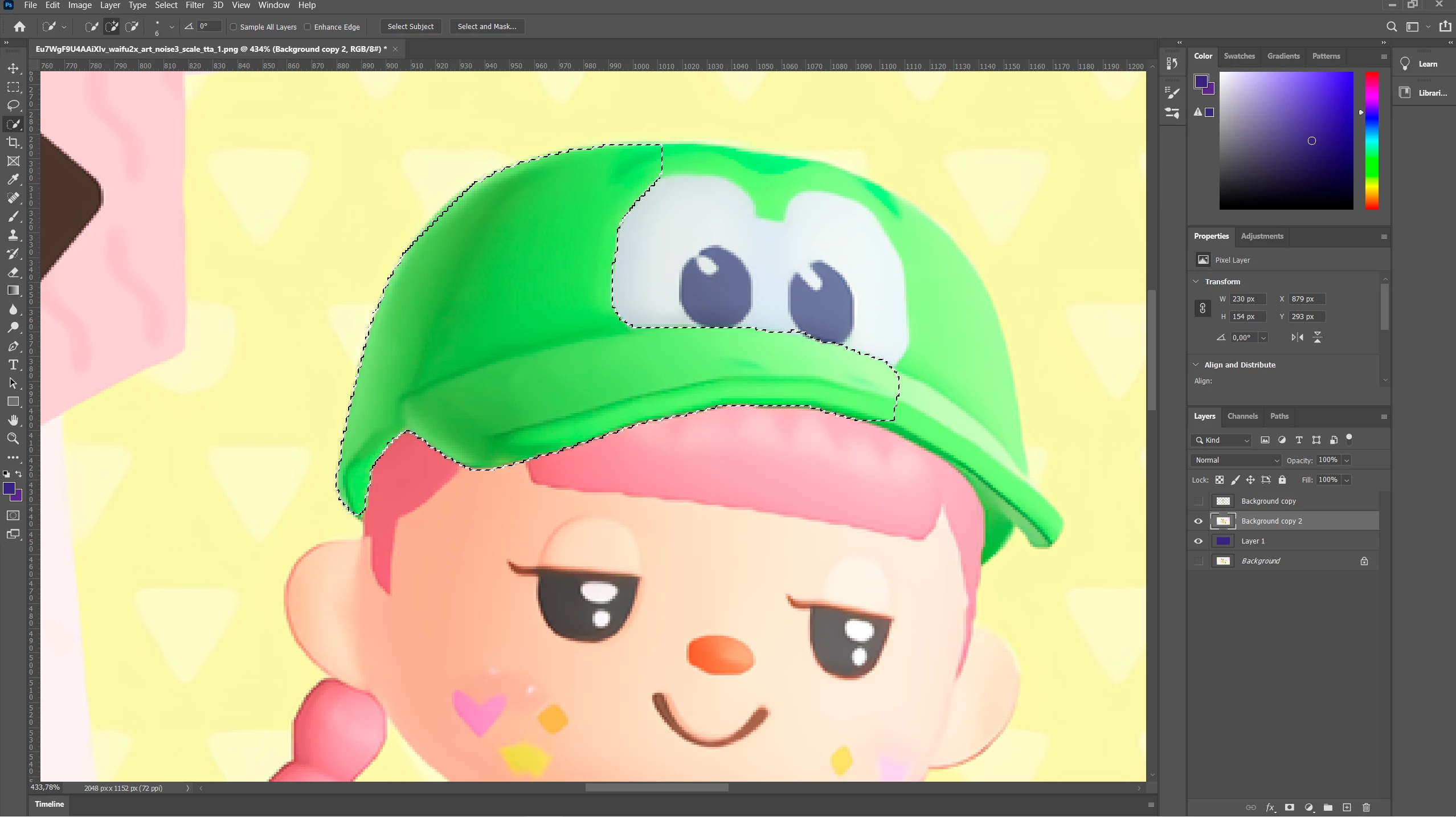1456x817 pixels.
Task: Click the Select Subject button
Action: coord(410,27)
